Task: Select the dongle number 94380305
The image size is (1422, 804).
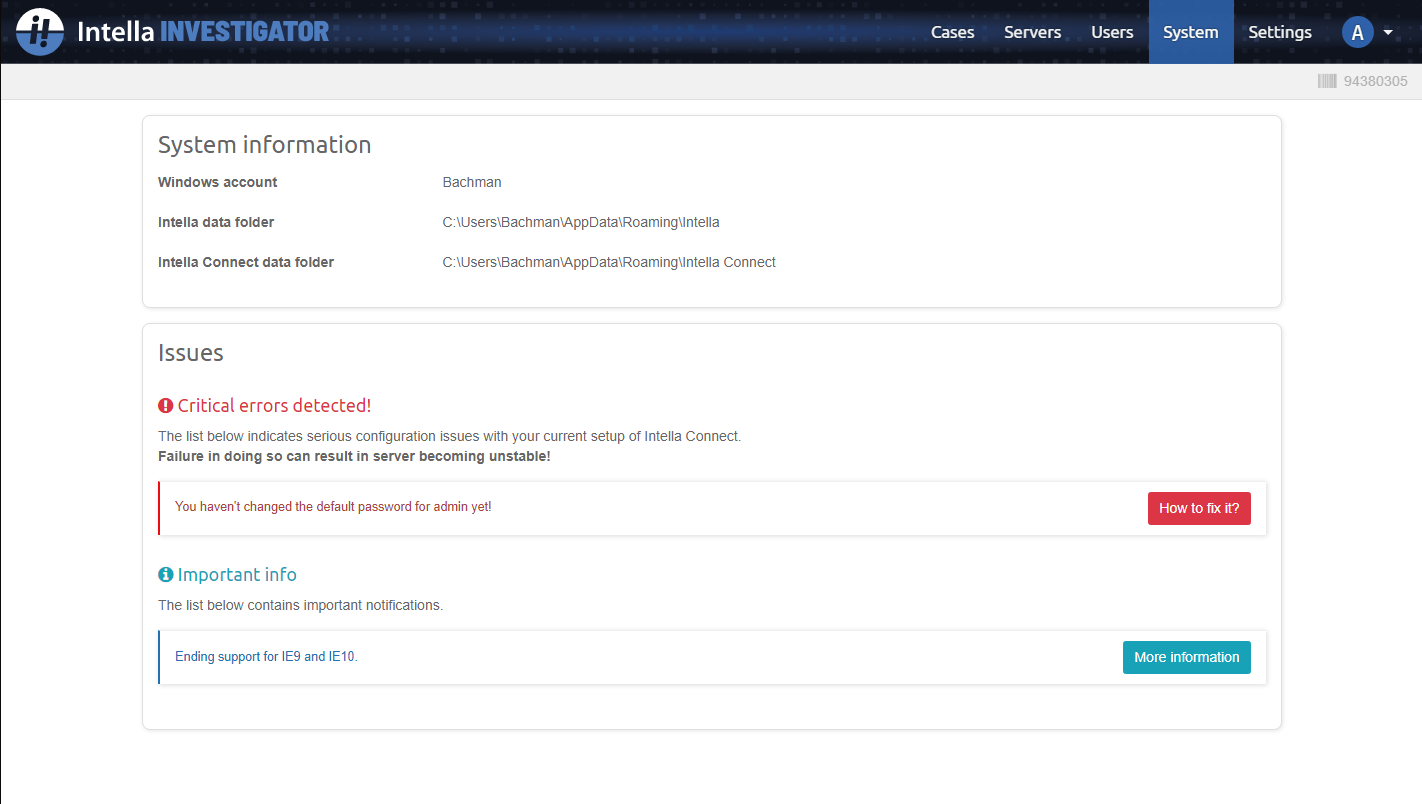Action: point(1374,81)
